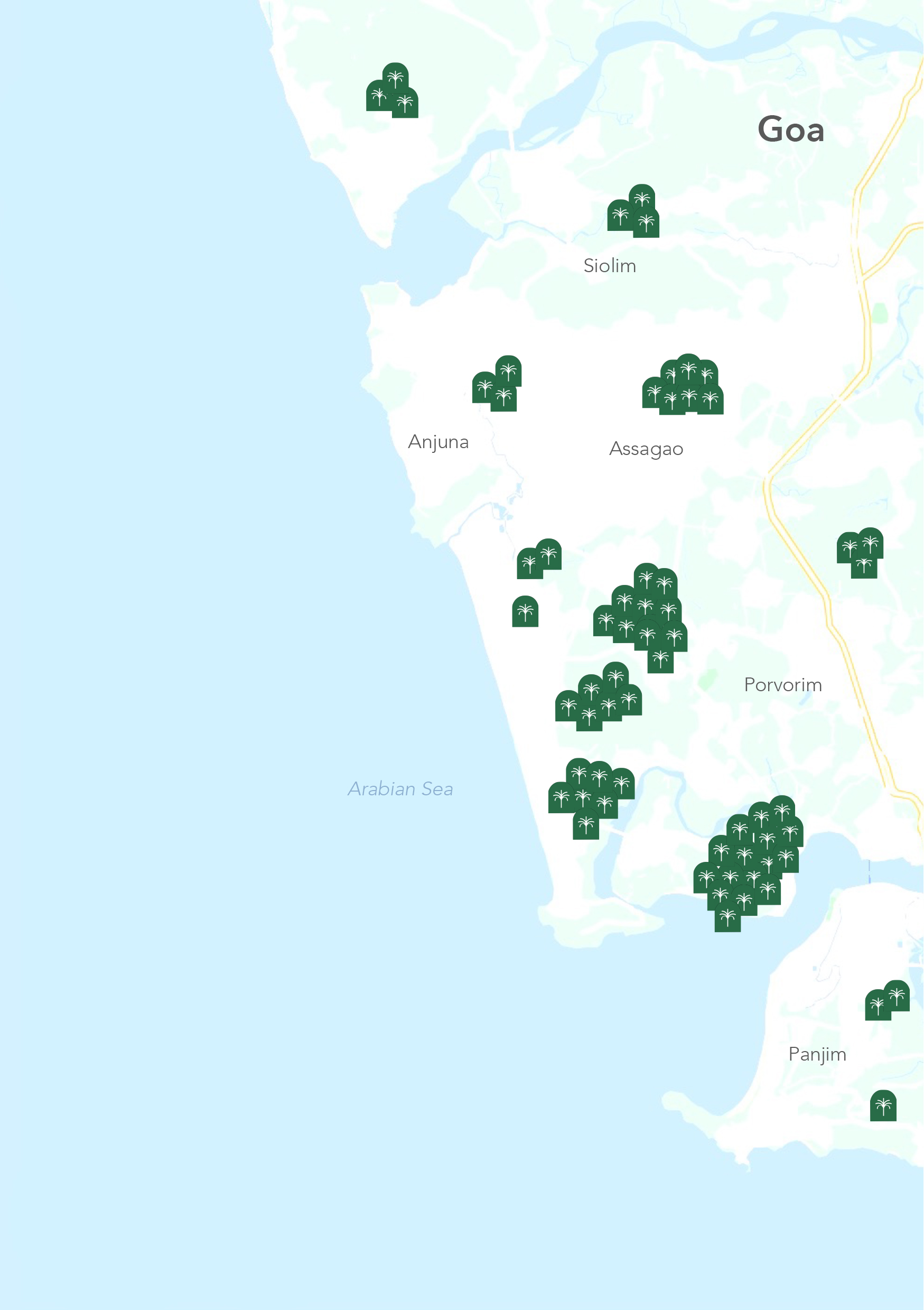Image resolution: width=924 pixels, height=1310 pixels.
Task: Open the left marker of the pair above Panjim
Action: click(x=878, y=1005)
